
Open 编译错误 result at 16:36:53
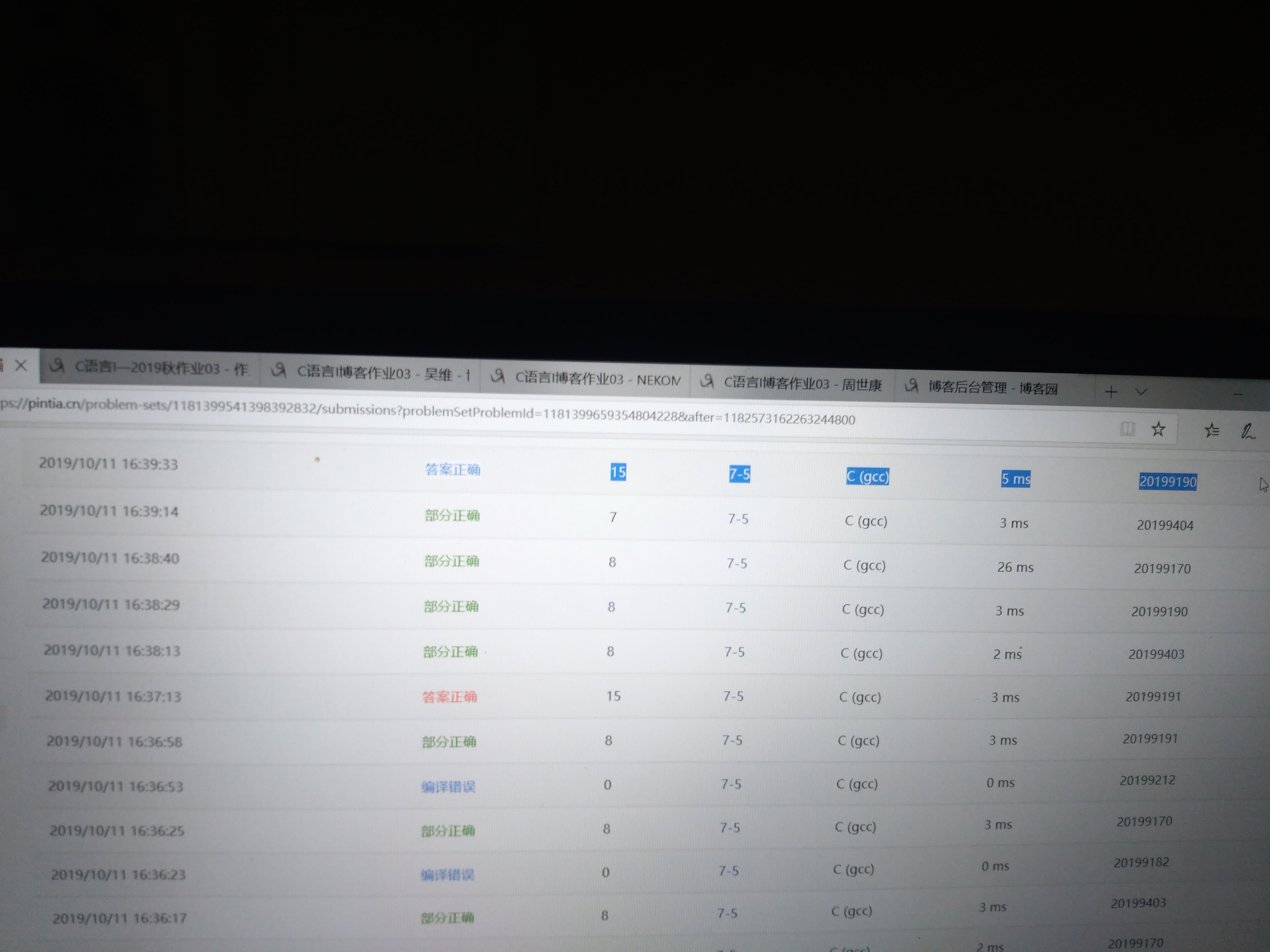coord(448,786)
